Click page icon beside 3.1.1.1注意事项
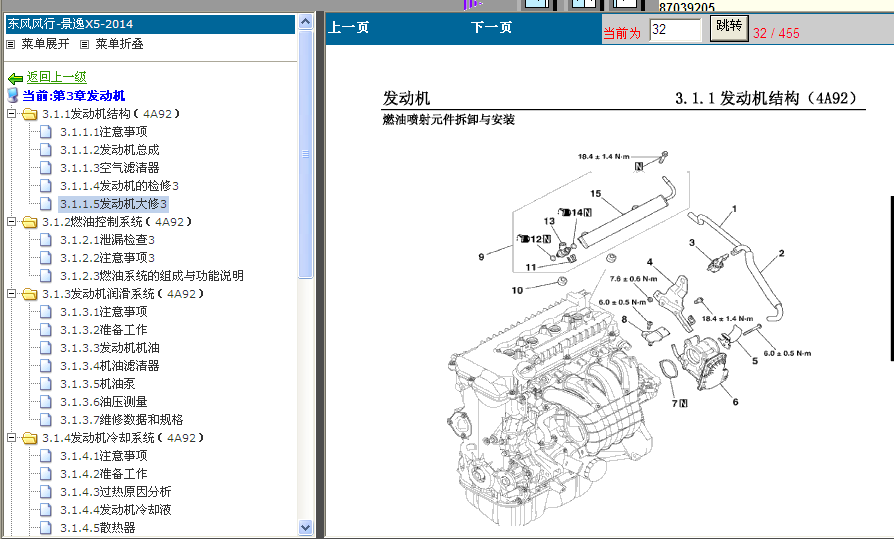Viewport: 894px width, 539px height. (46, 132)
